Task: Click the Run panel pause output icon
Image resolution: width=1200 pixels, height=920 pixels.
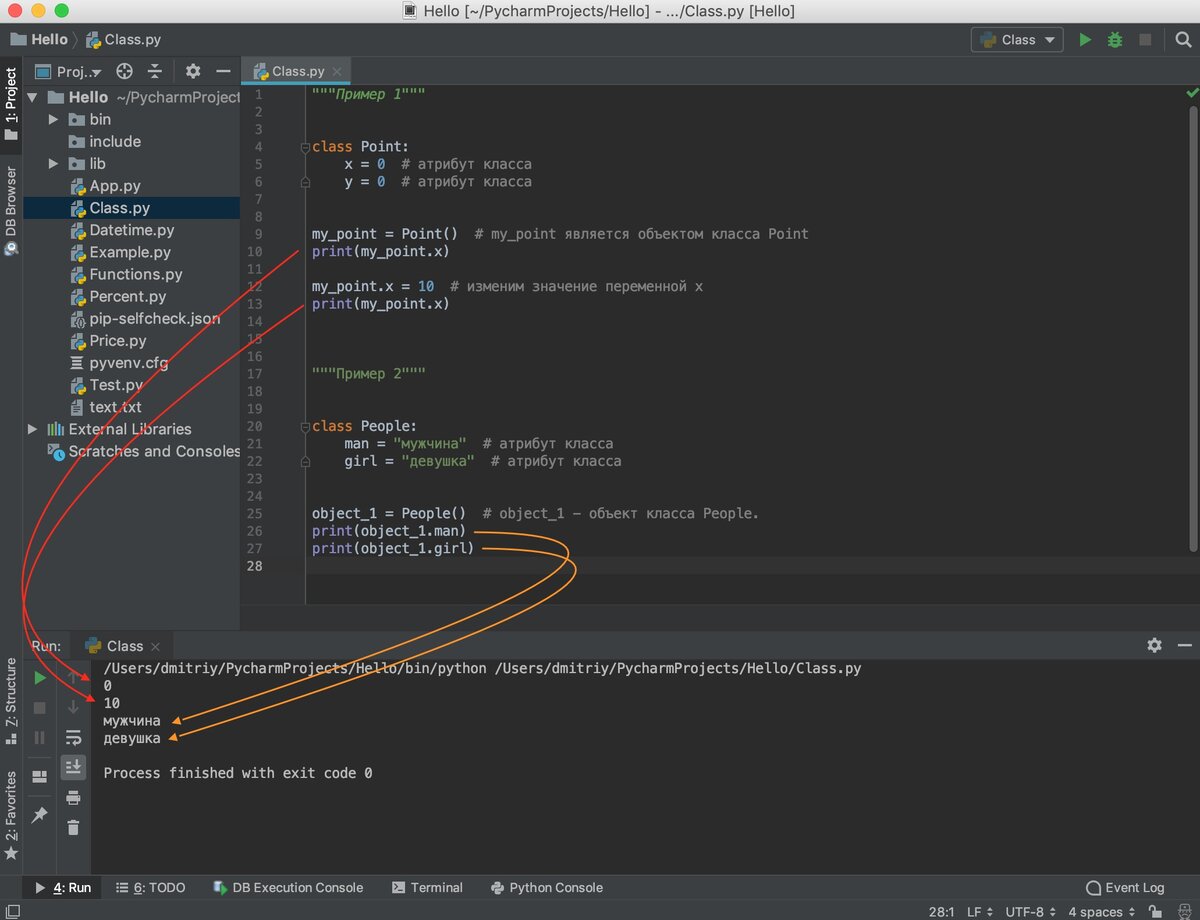Action: 40,737
